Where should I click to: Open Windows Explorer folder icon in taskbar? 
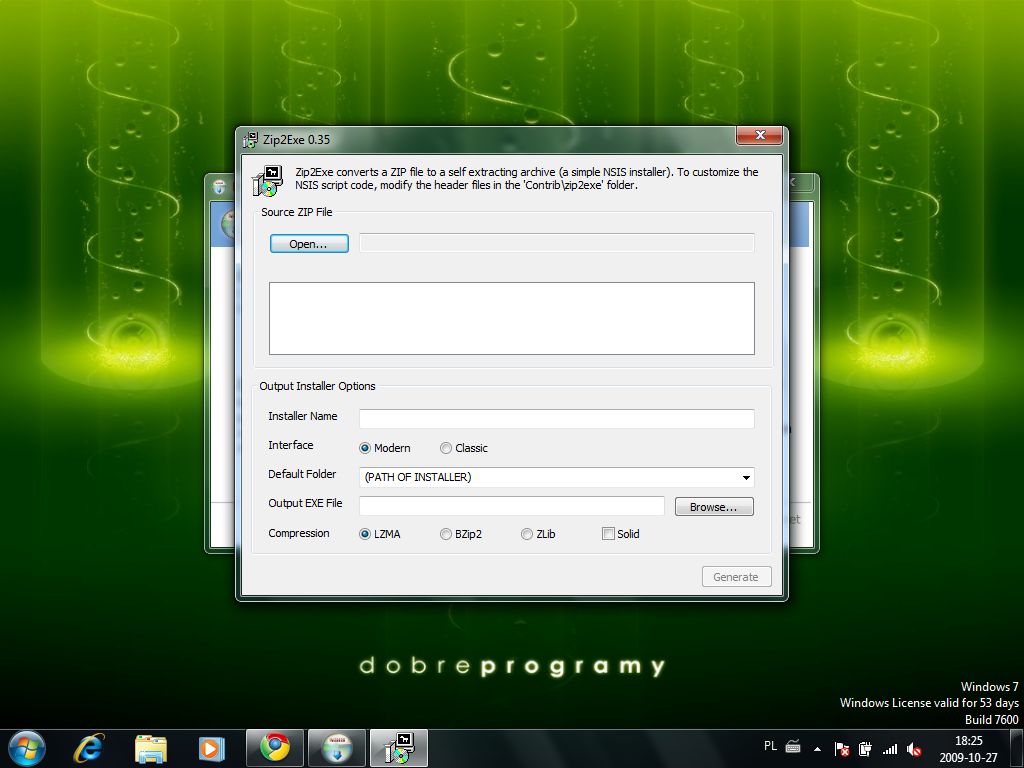click(150, 748)
